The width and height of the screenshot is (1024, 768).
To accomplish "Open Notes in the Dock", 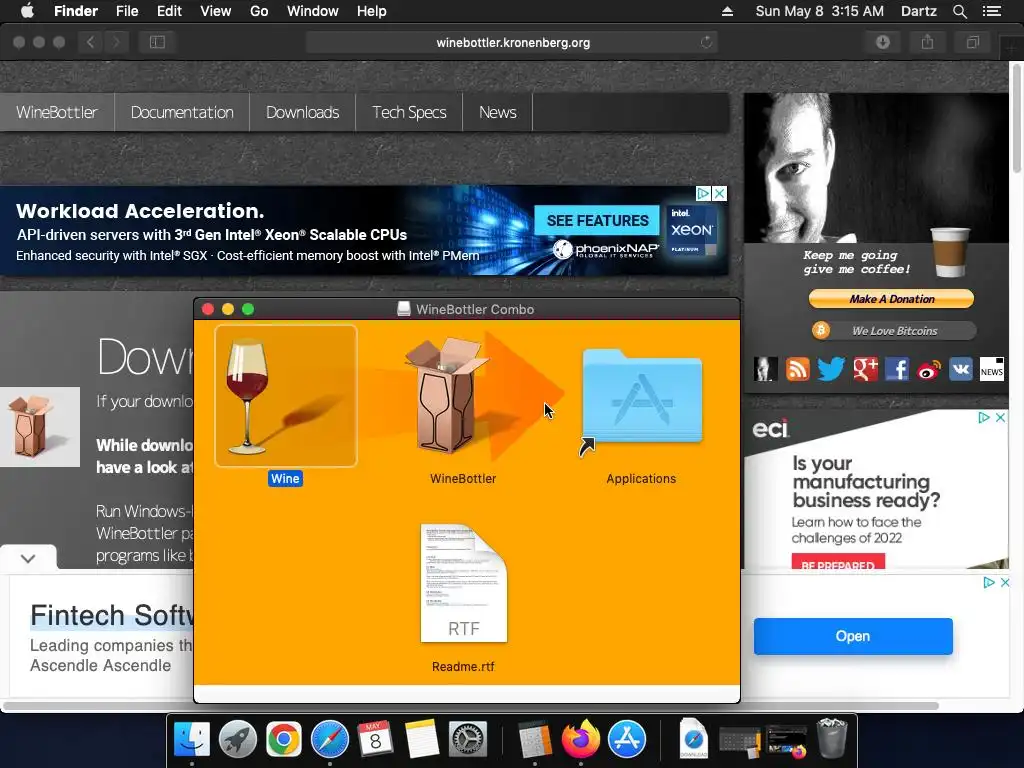I will pos(421,739).
